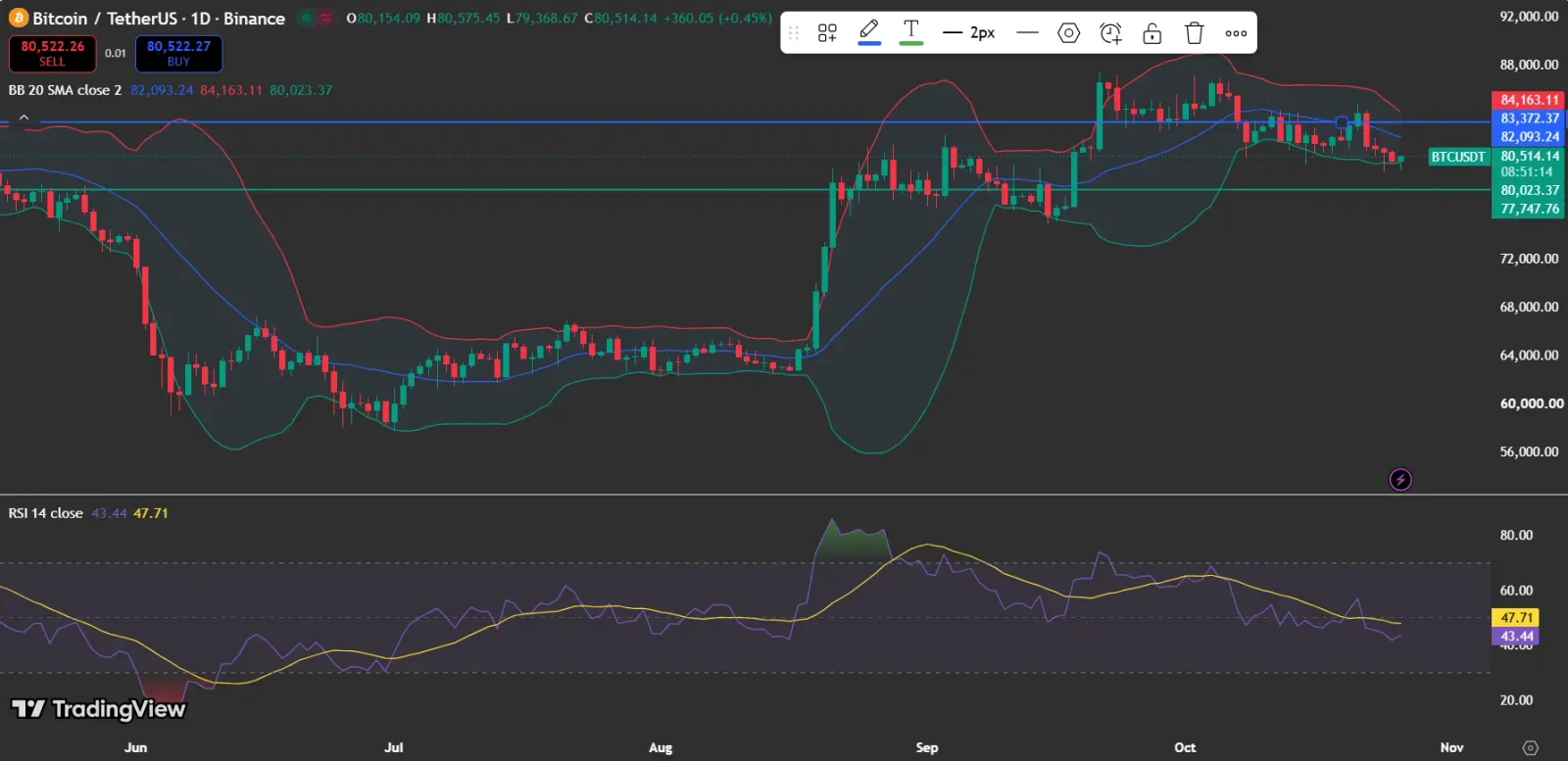Choose the line style selector in toolbar
Image resolution: width=1568 pixels, height=761 pixels.
click(x=1027, y=33)
